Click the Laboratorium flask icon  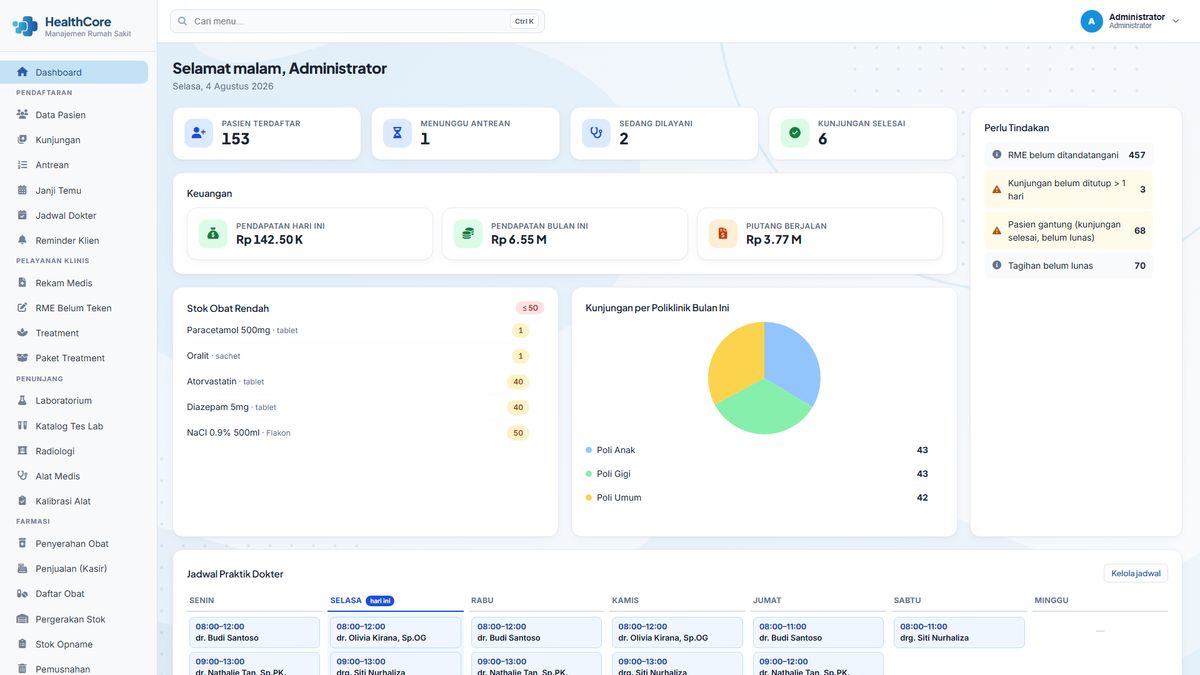[22, 401]
